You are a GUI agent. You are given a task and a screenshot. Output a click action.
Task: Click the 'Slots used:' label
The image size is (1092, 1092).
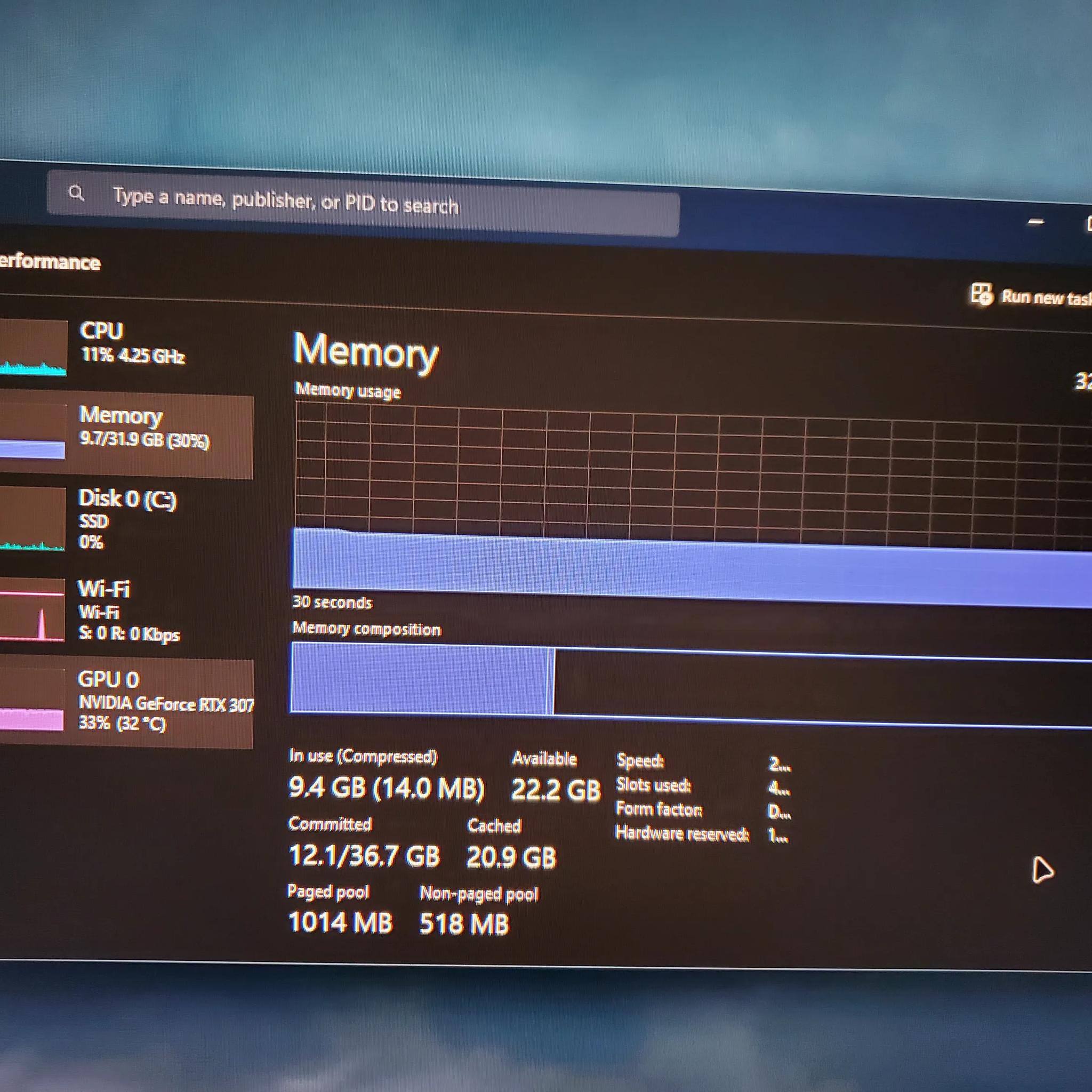(654, 784)
